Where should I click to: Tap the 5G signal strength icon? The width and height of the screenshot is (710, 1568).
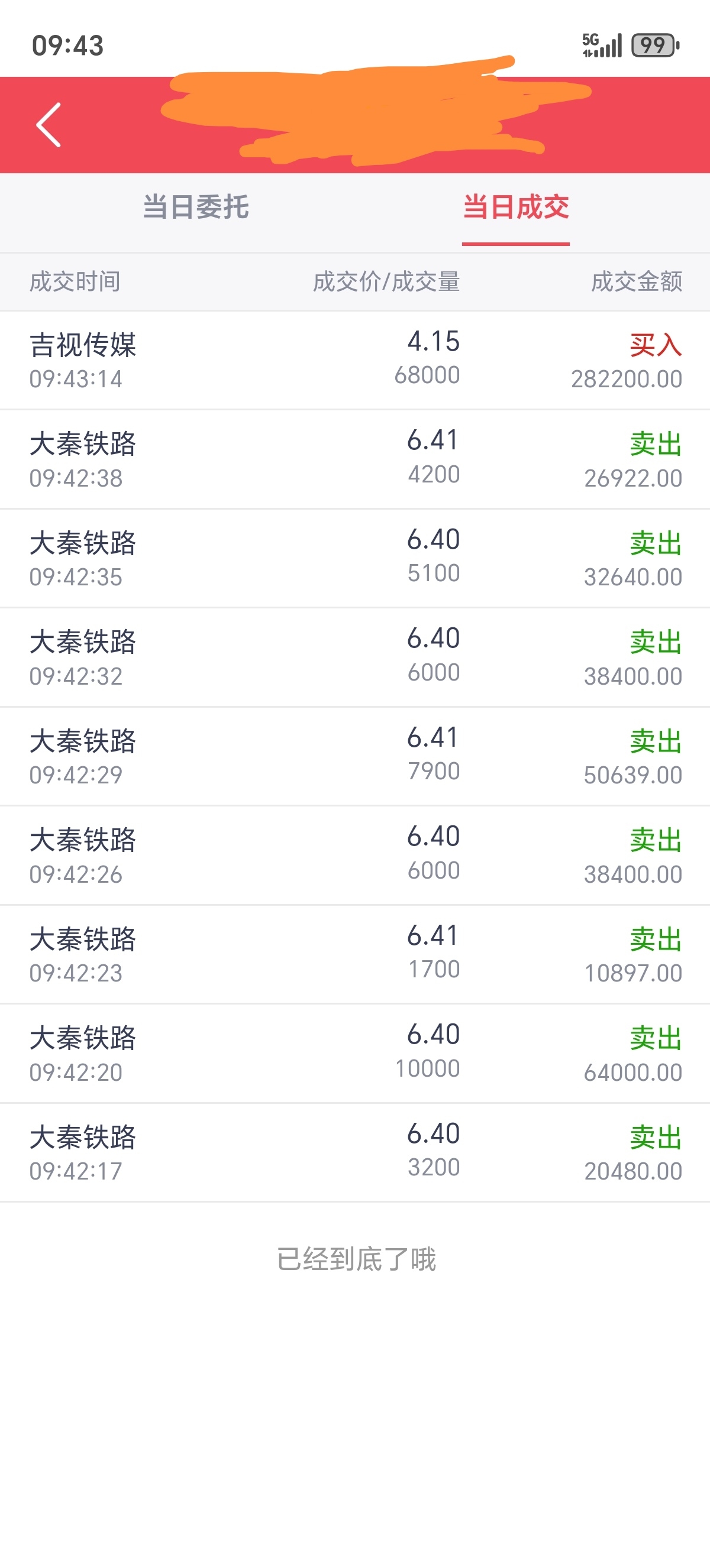tap(602, 45)
